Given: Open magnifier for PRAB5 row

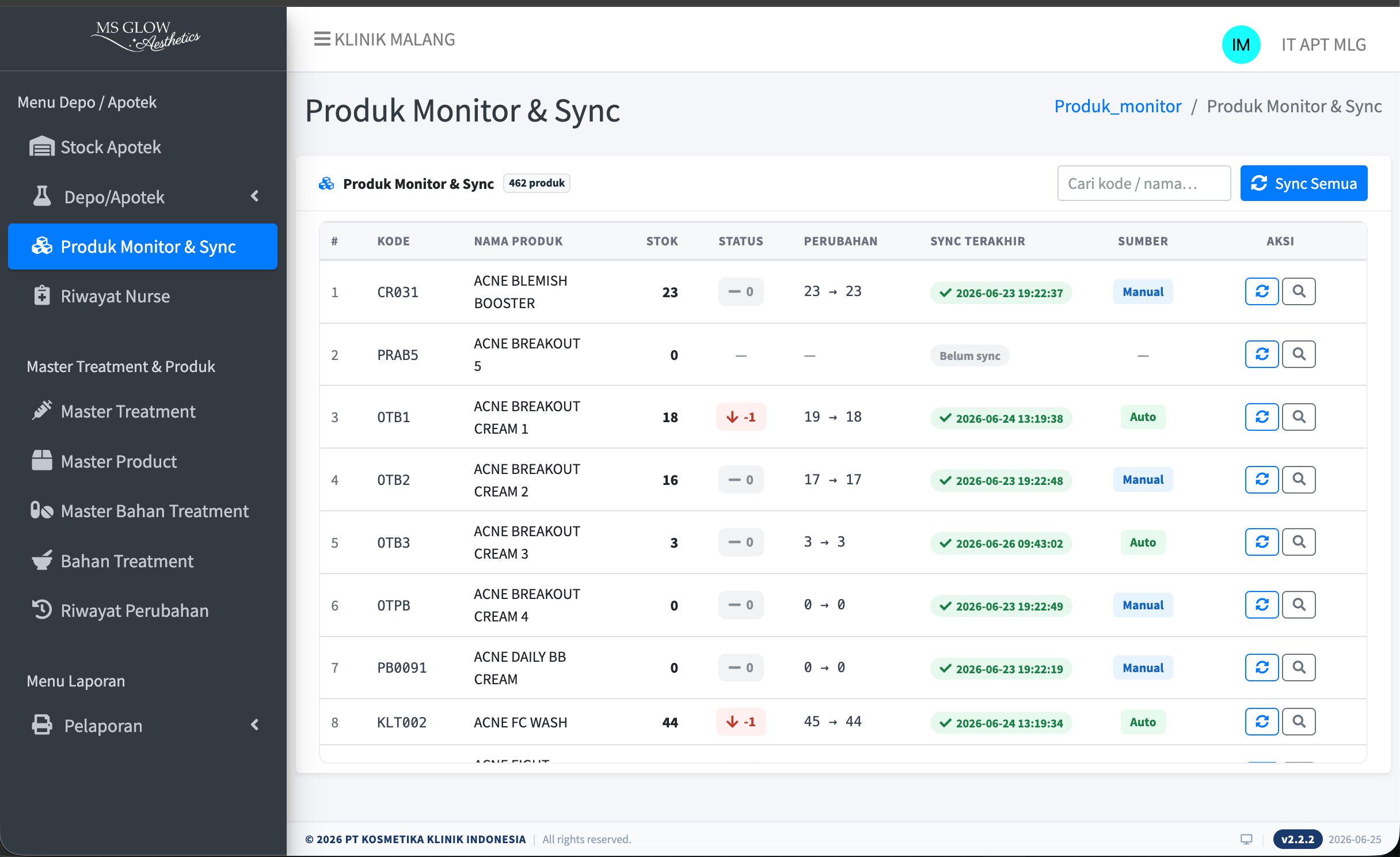Looking at the screenshot, I should [1299, 354].
